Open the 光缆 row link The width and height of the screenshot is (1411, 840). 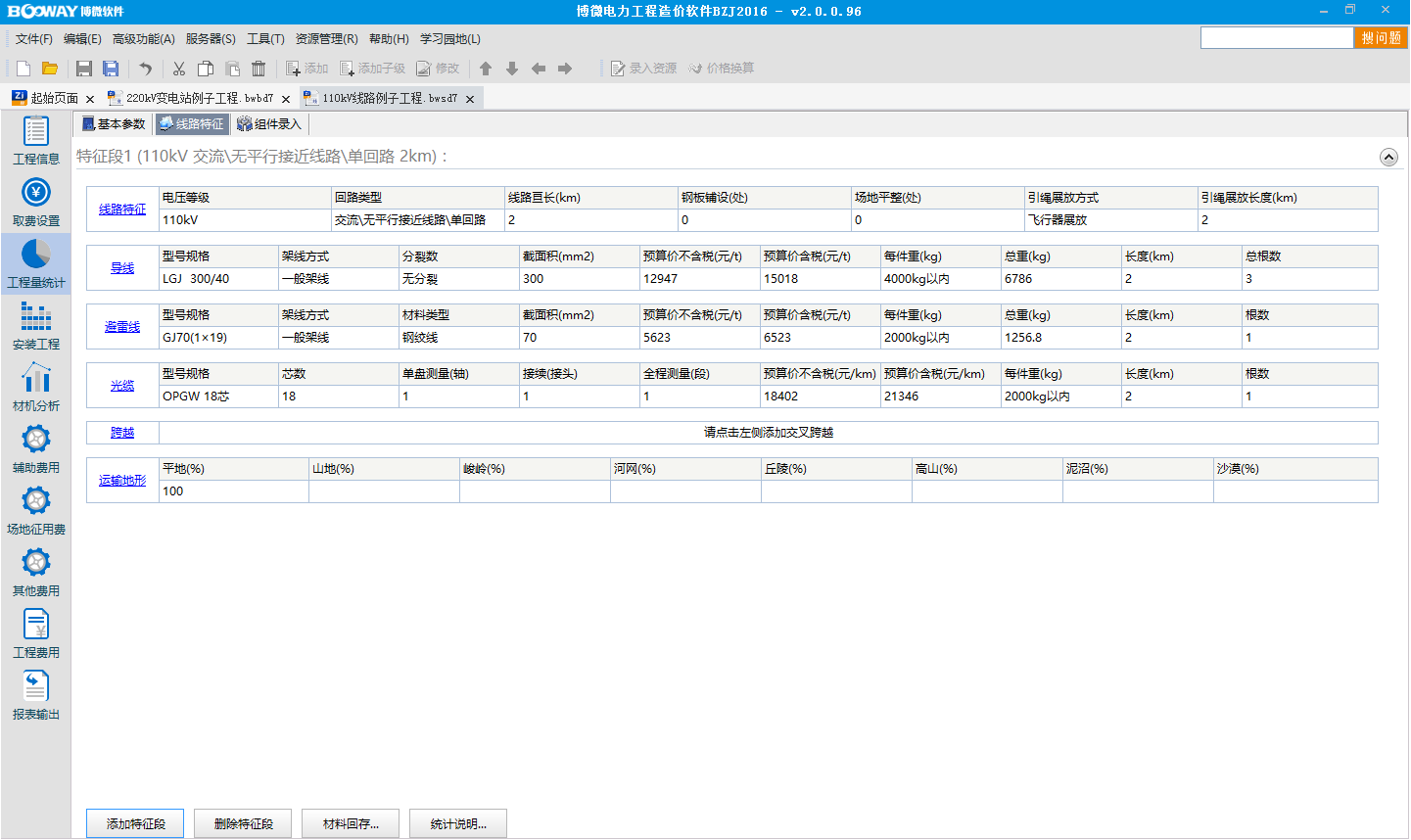122,386
